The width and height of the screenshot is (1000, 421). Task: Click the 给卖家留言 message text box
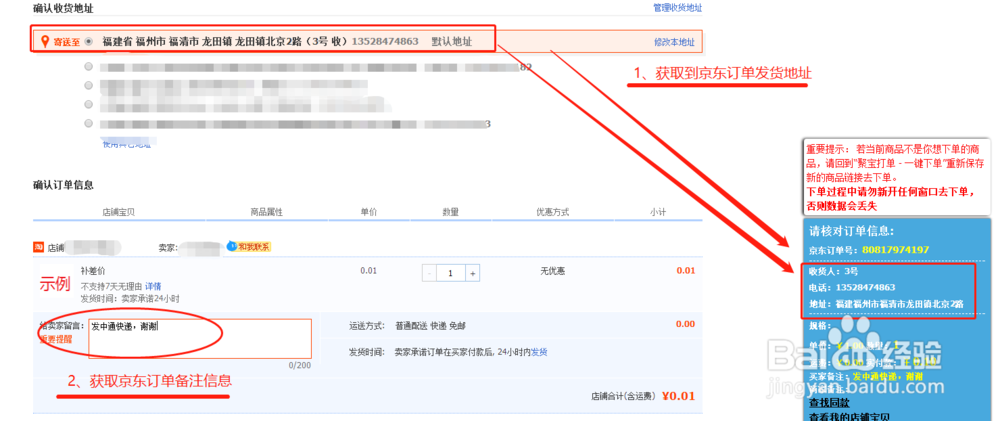pos(200,339)
